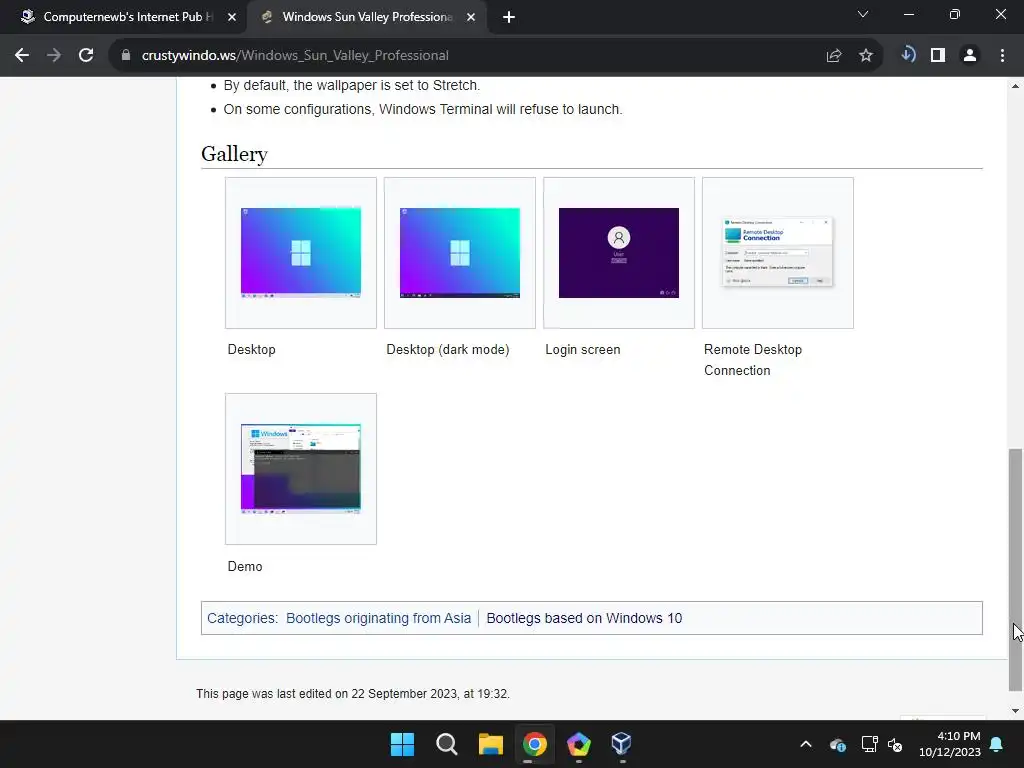This screenshot has width=1024, height=768.
Task: Share this page via the share icon
Action: pyautogui.click(x=833, y=56)
